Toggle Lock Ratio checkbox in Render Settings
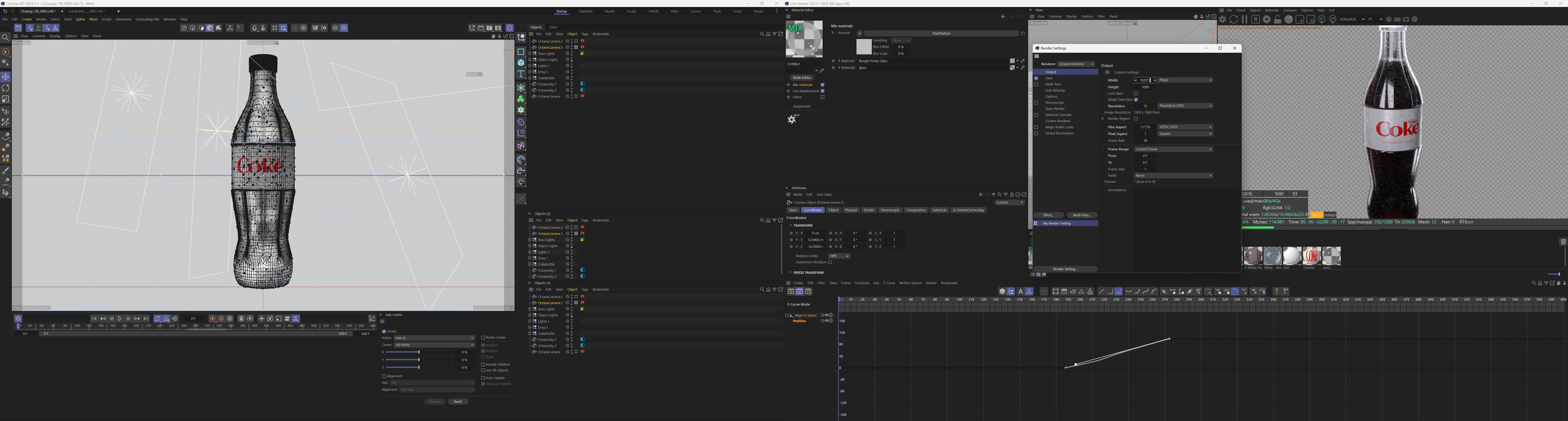 (1136, 93)
